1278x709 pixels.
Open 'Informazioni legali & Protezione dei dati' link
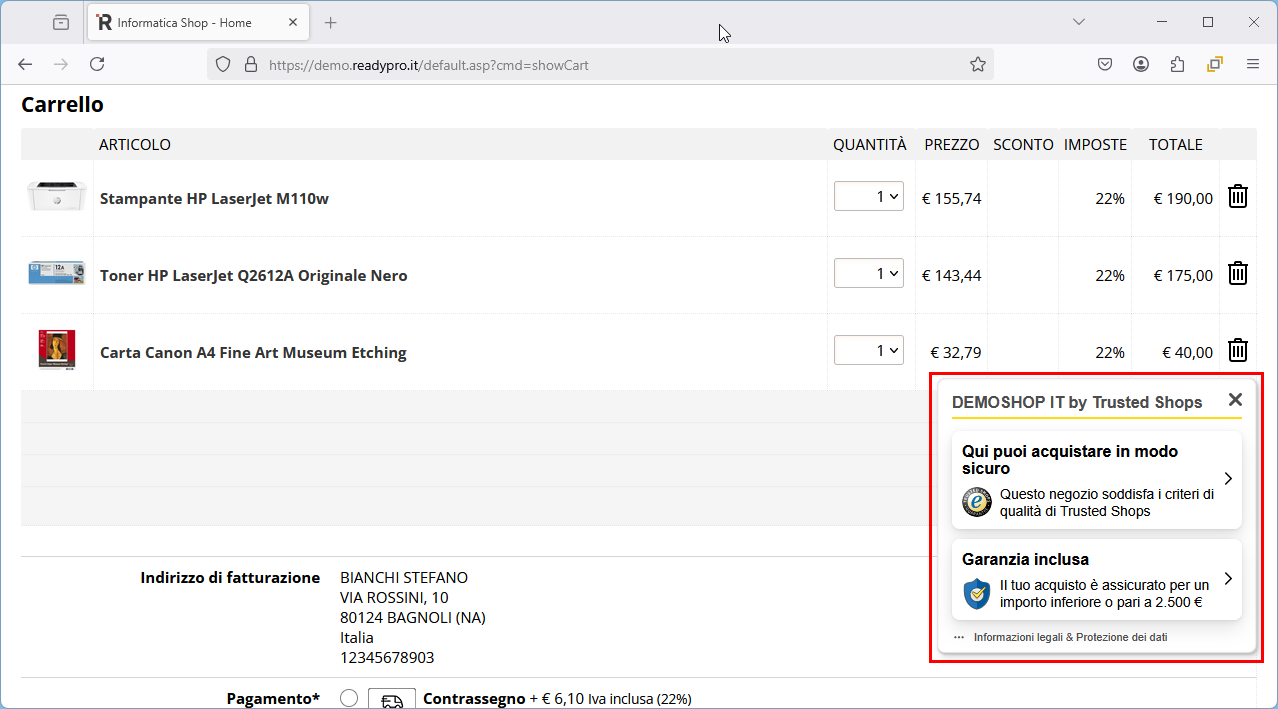pyautogui.click(x=1070, y=637)
